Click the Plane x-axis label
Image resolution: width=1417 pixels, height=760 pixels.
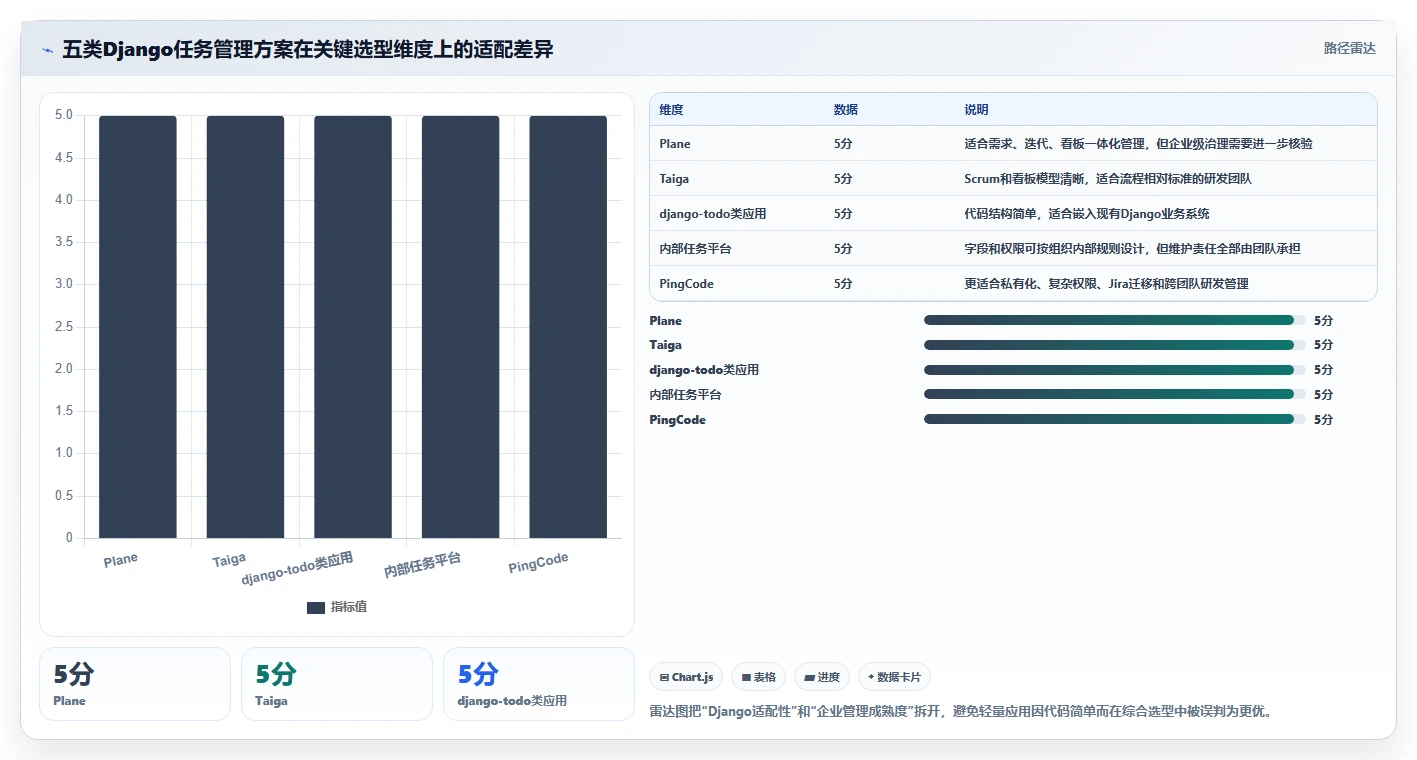(x=121, y=560)
